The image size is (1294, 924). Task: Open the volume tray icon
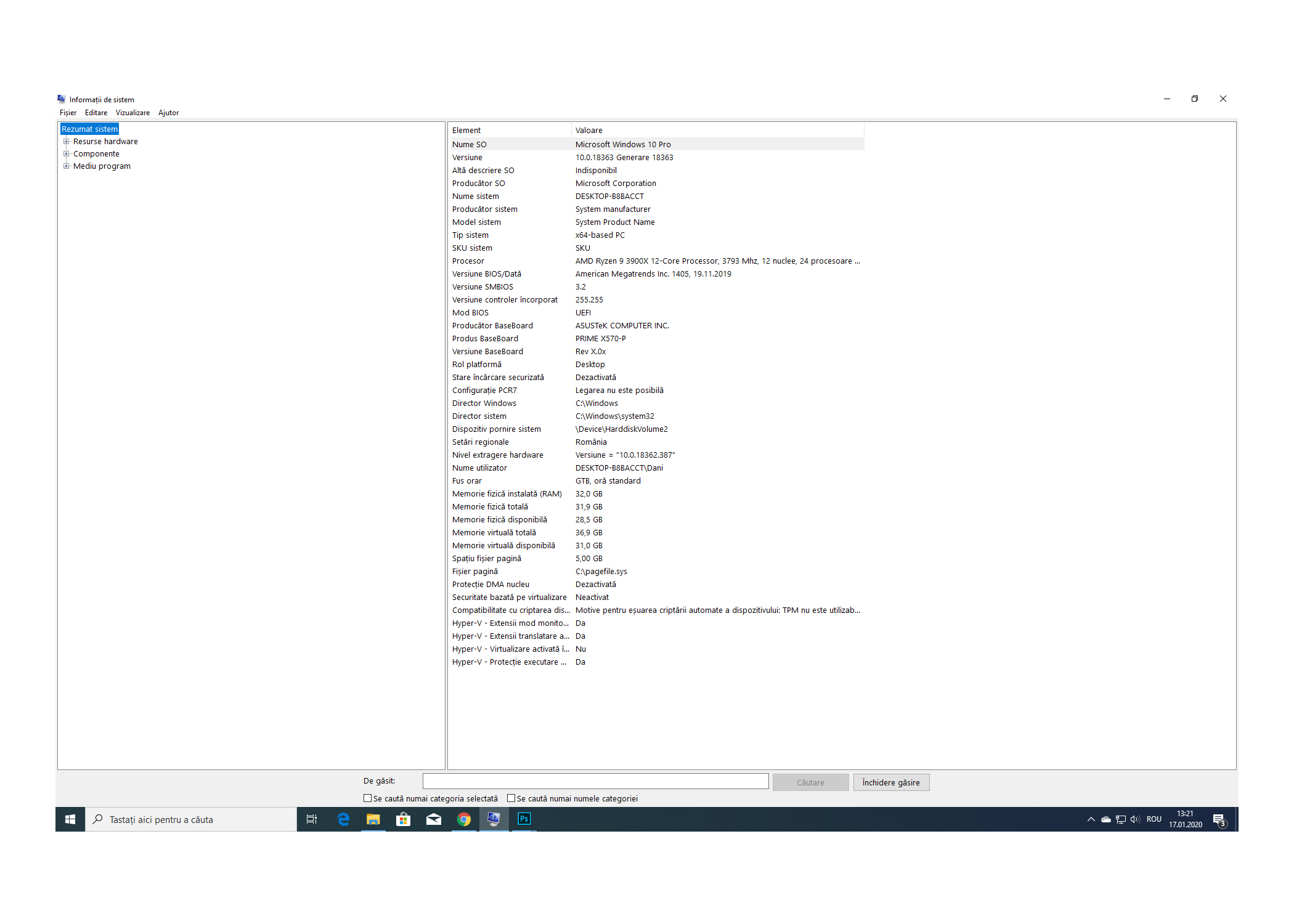click(1135, 819)
